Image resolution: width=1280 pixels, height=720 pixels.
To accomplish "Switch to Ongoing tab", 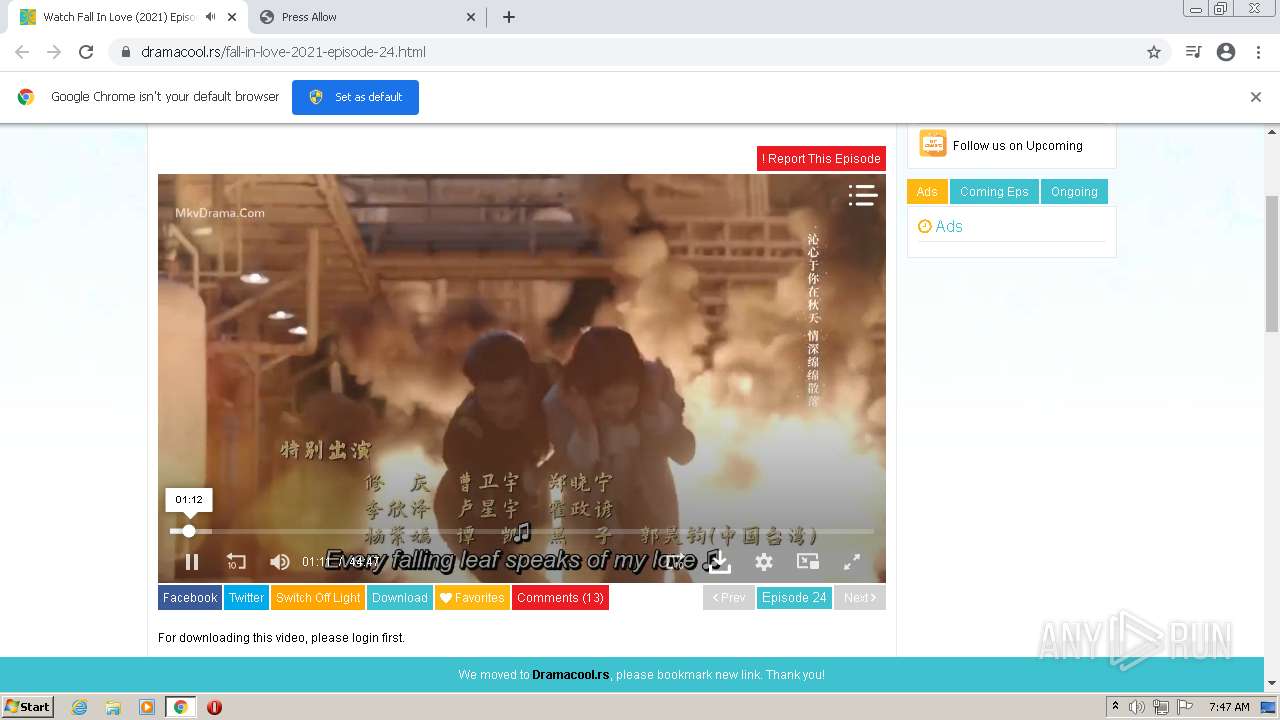I will (x=1074, y=192).
